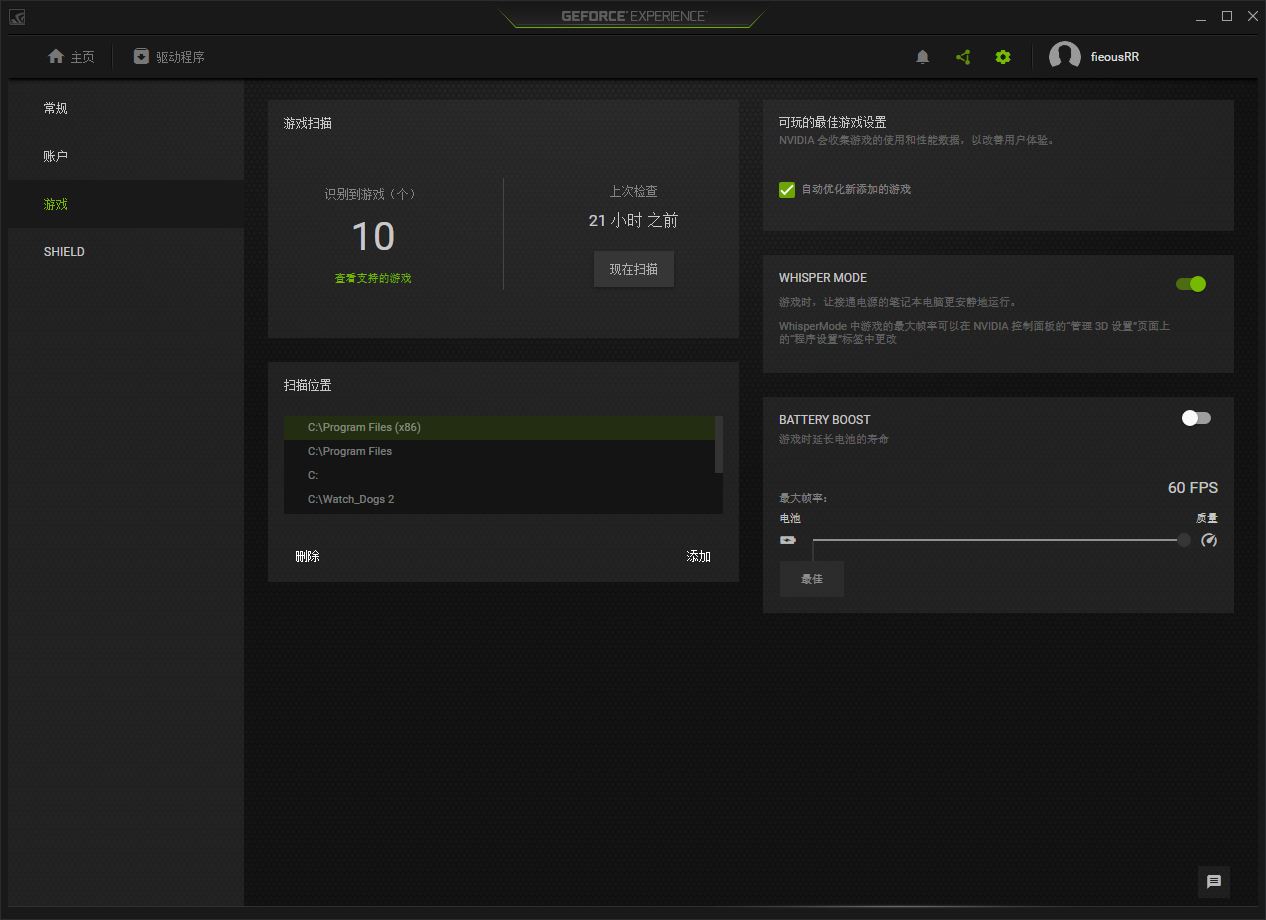Click the games count 10
Screen dimensions: 1266x920
coord(373,237)
